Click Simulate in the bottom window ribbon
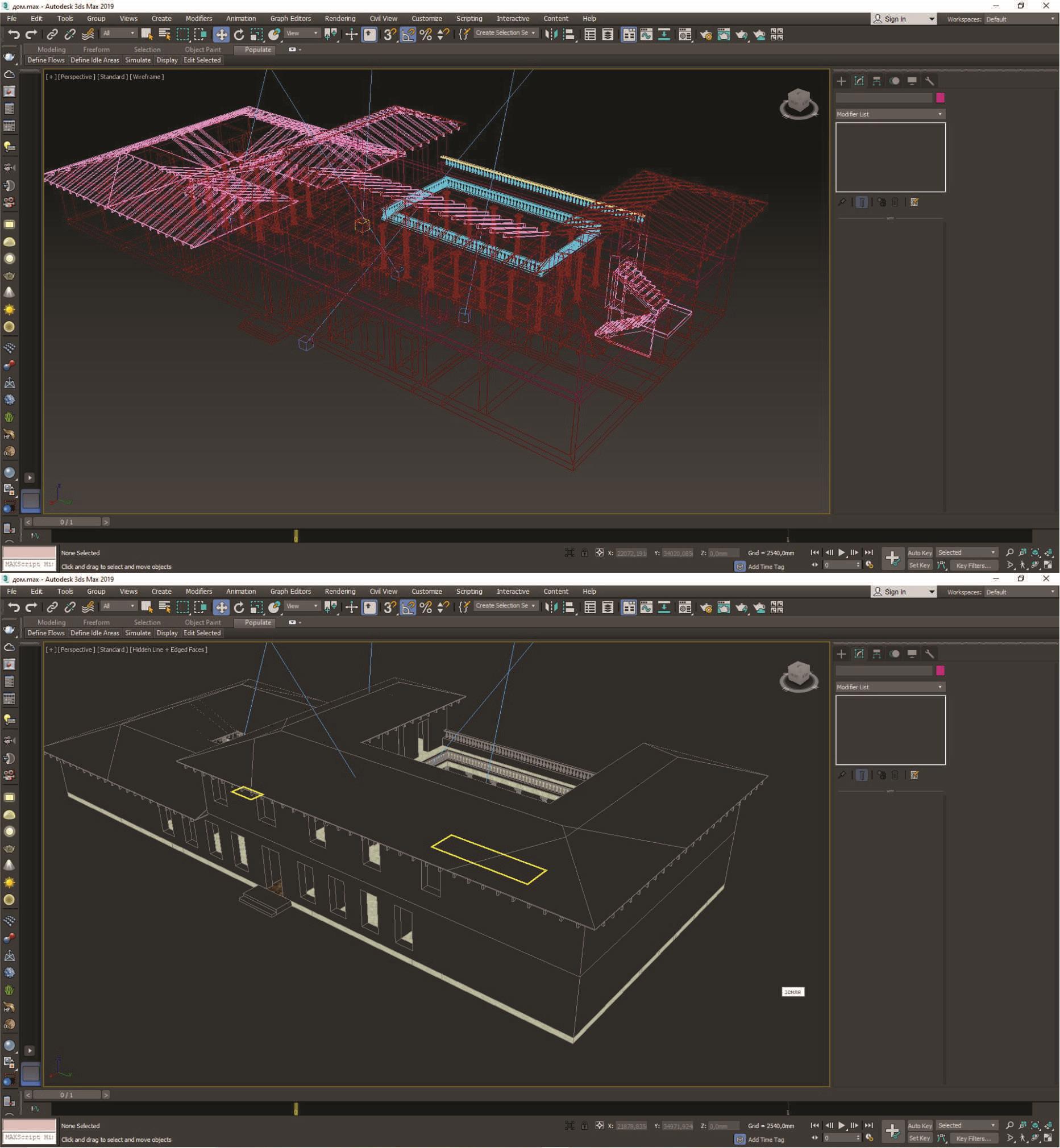The width and height of the screenshot is (1060, 1148). pos(138,633)
